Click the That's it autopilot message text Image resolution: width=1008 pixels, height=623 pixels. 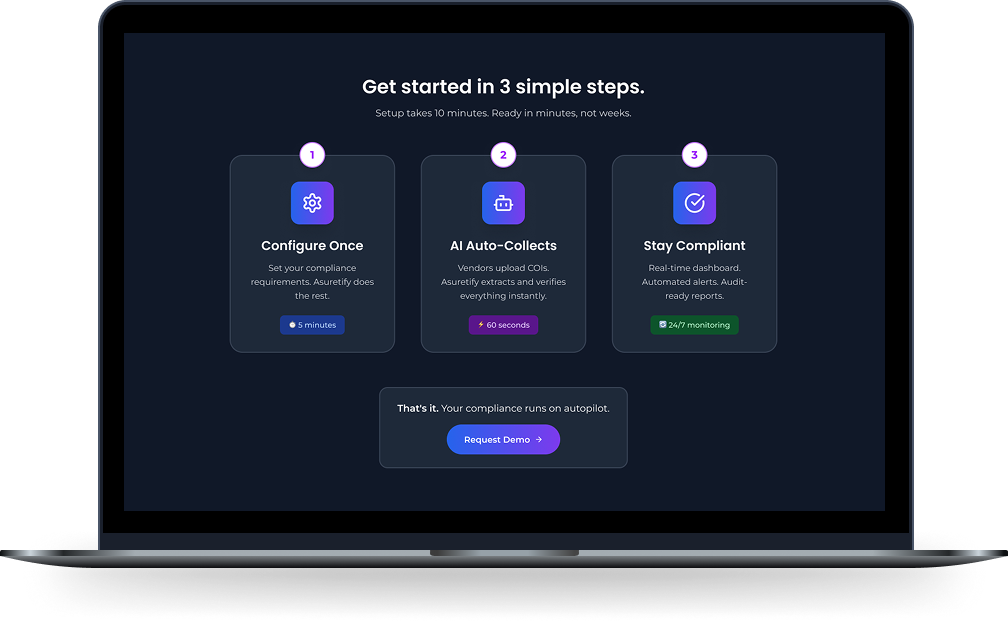[x=503, y=408]
